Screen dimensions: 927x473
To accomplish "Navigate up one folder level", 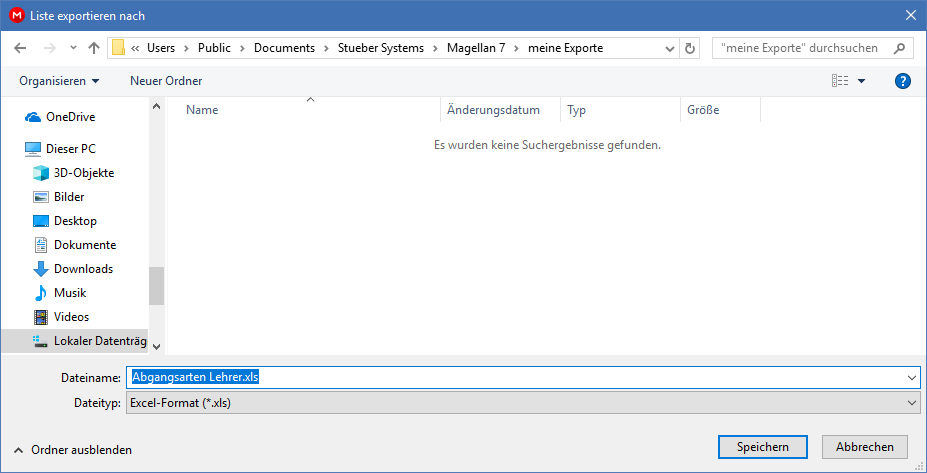I will (93, 48).
